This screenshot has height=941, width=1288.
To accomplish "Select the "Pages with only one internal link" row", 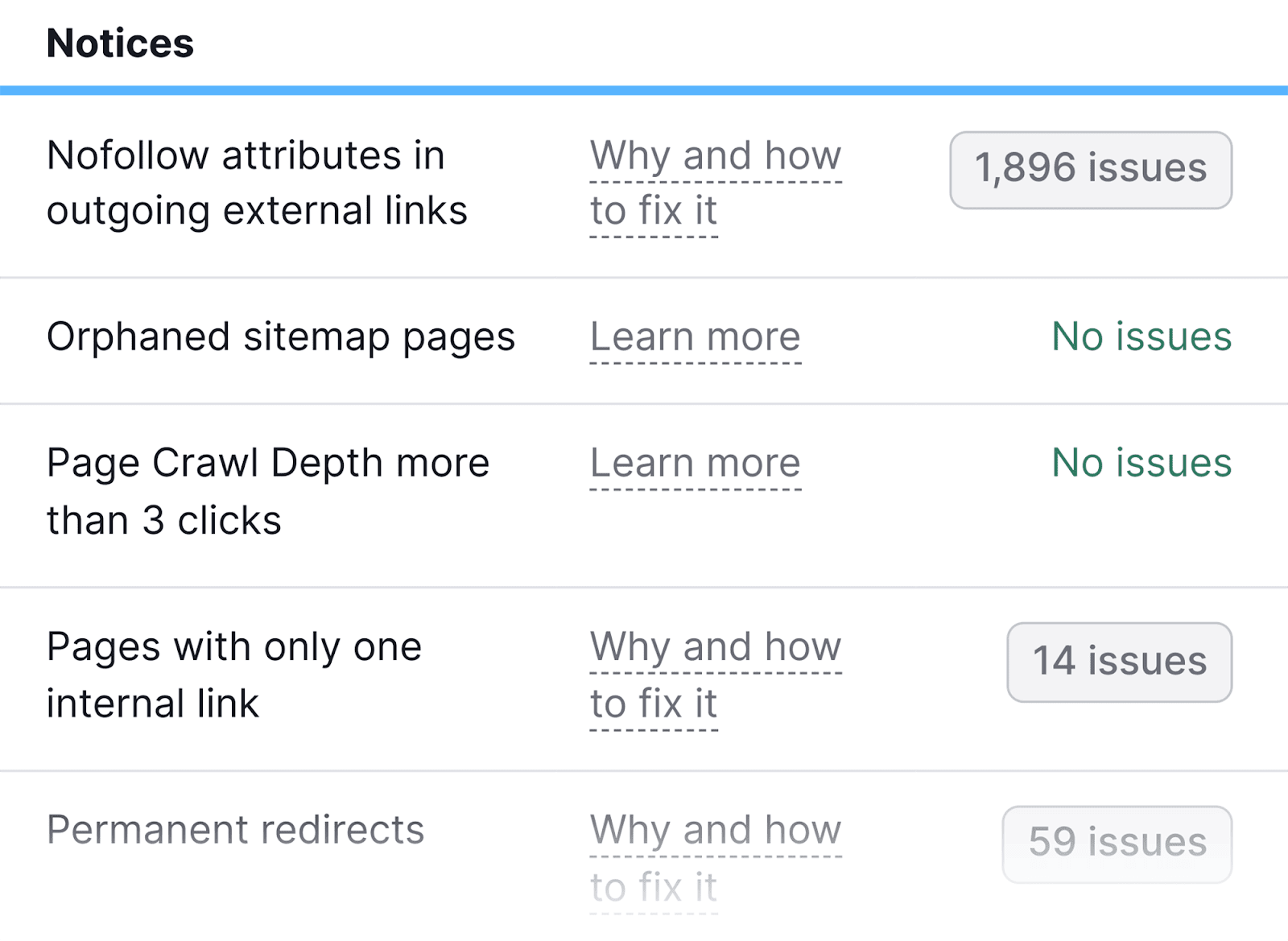I will [x=234, y=675].
